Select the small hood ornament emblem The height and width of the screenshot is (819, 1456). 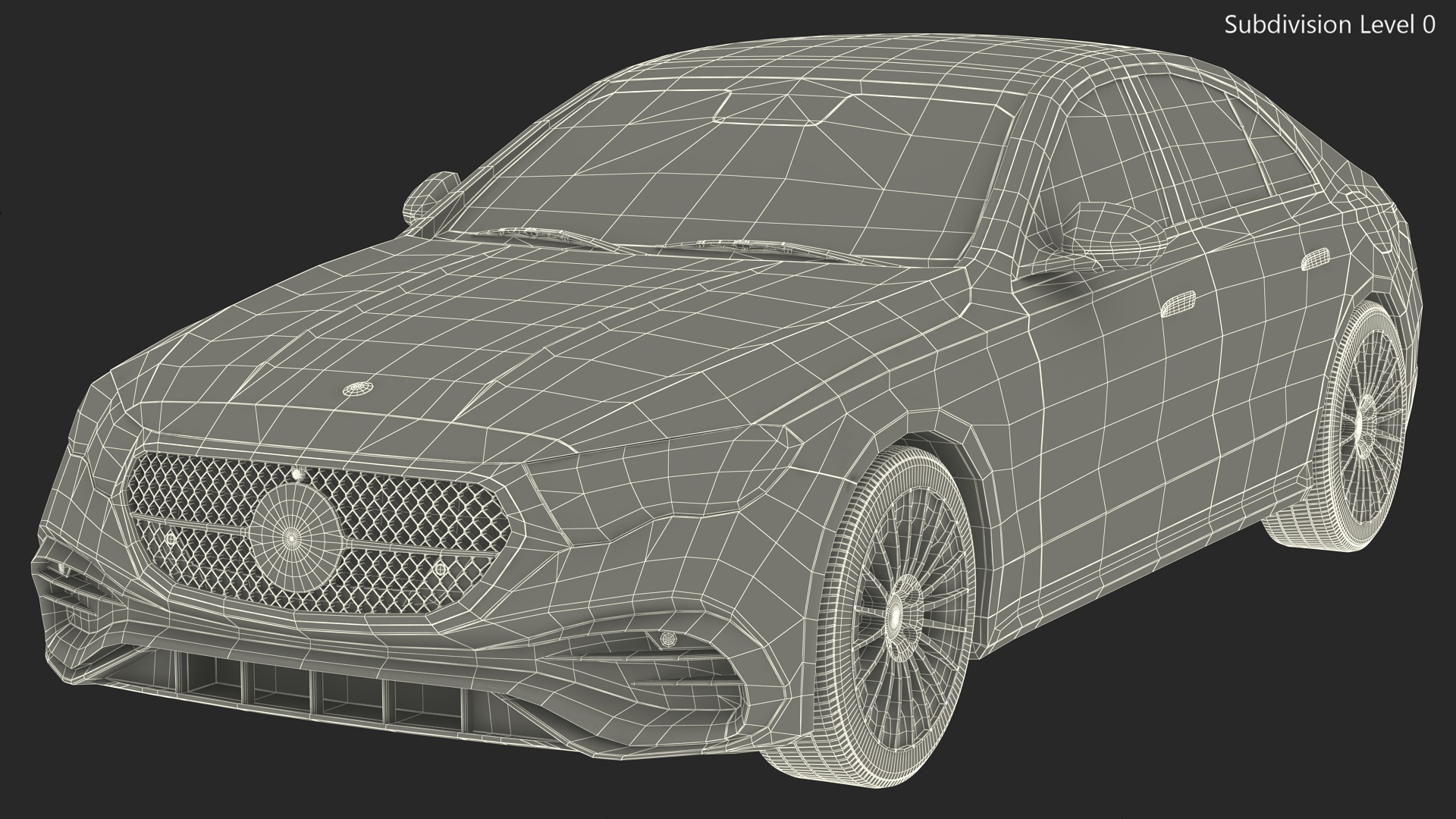356,389
